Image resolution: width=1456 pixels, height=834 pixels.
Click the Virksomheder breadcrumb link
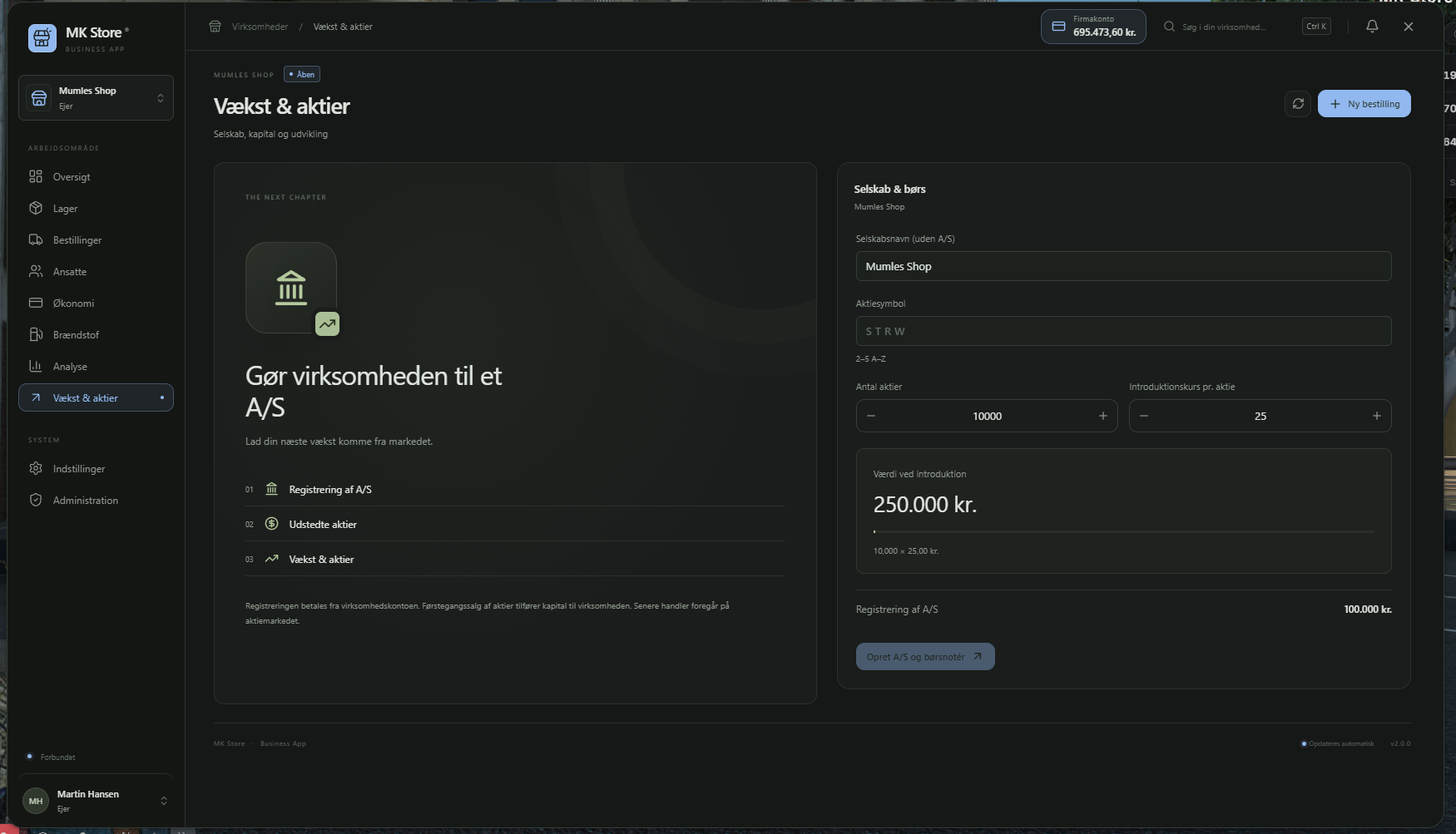[260, 27]
